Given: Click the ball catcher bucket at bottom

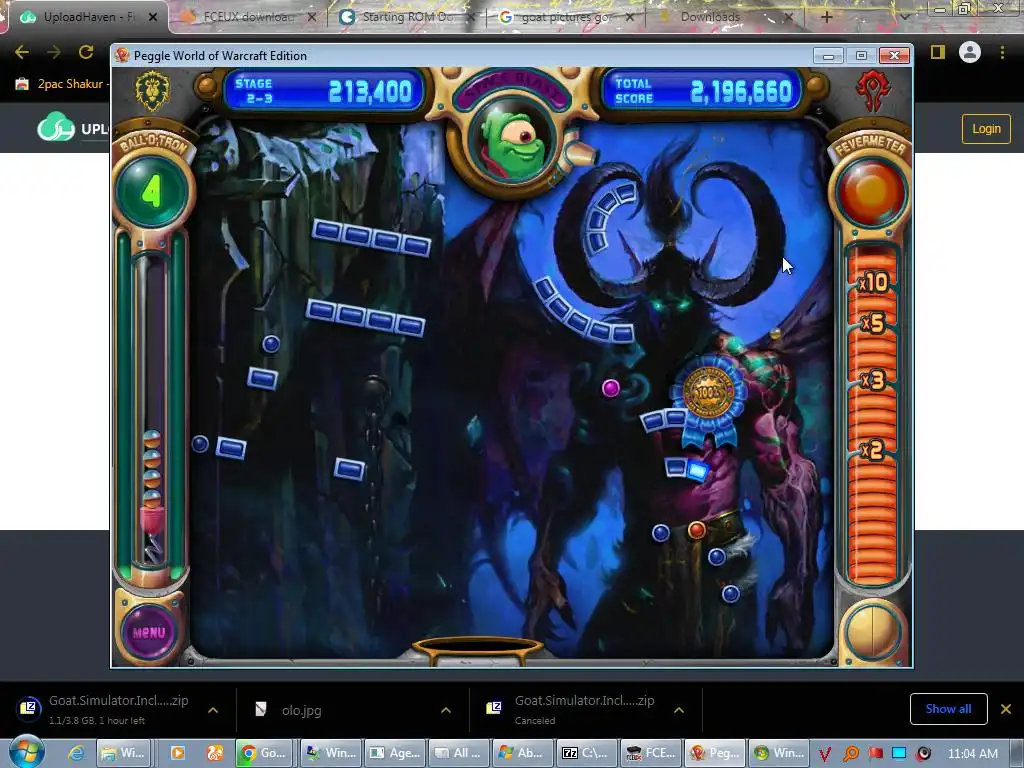Looking at the screenshot, I should [x=478, y=650].
